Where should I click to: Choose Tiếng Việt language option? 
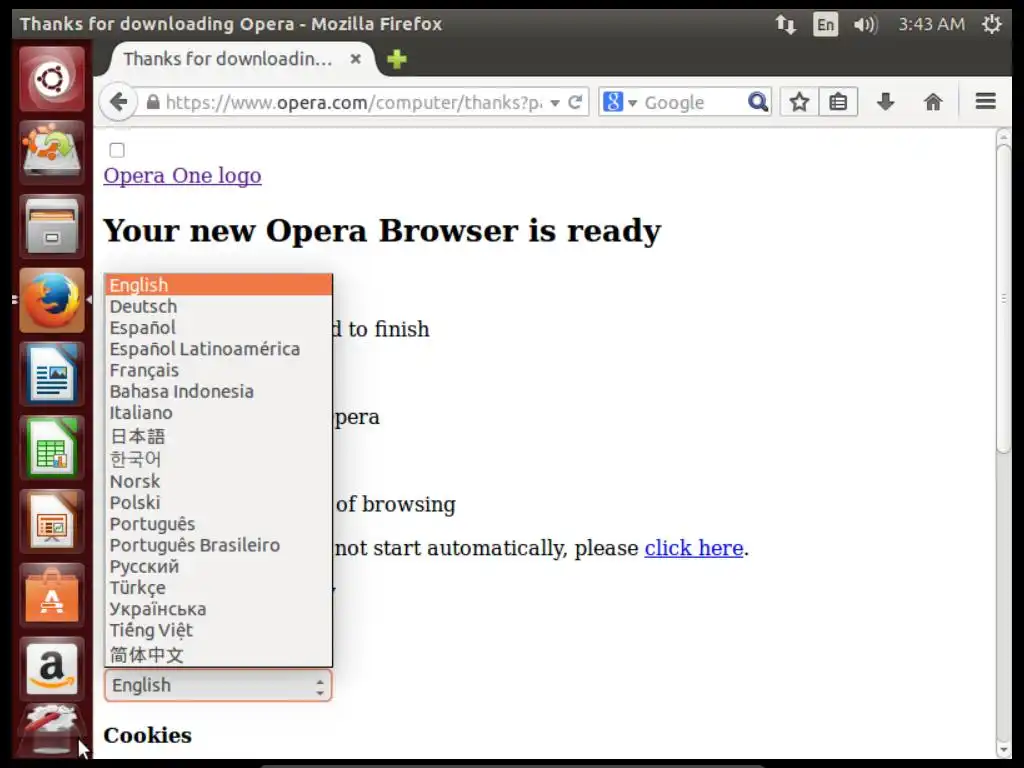pyautogui.click(x=218, y=630)
